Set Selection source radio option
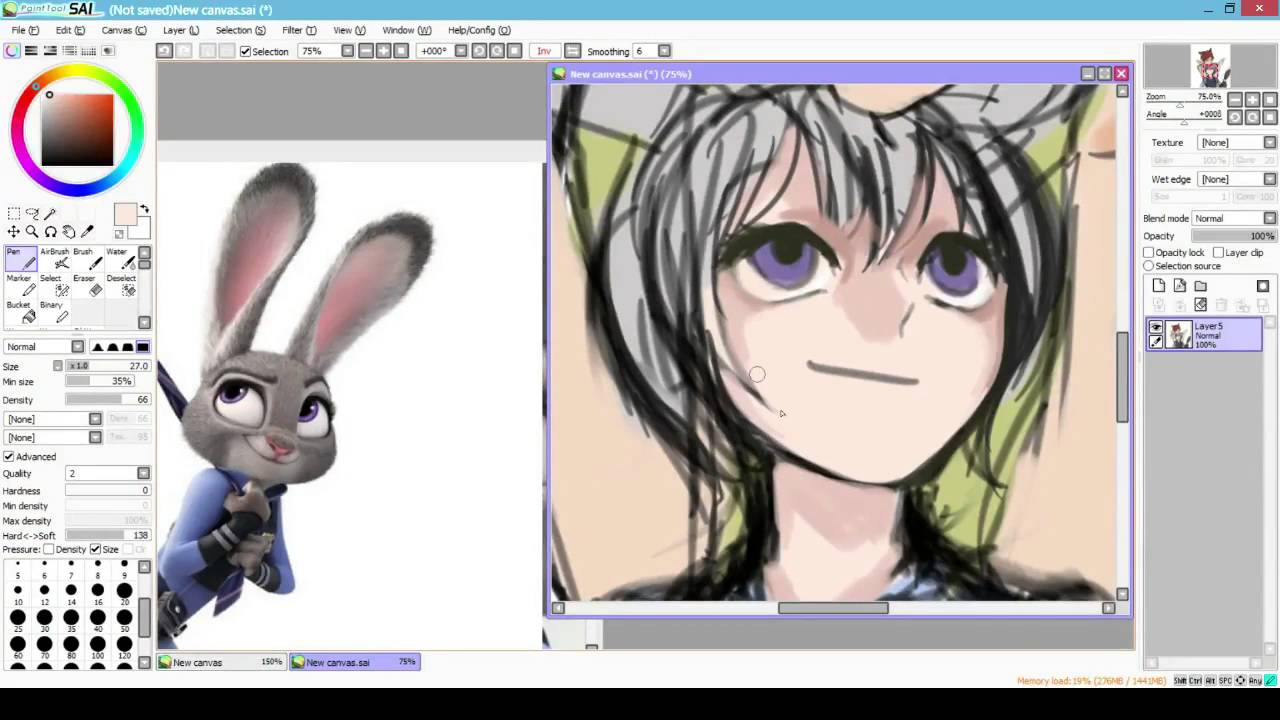1280x720 pixels. tap(1149, 266)
